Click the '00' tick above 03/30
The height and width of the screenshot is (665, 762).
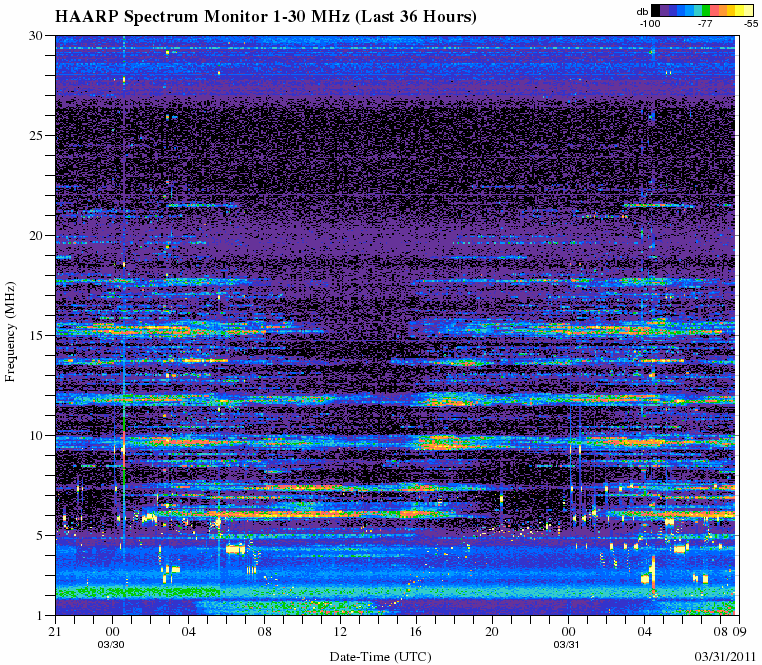113,632
